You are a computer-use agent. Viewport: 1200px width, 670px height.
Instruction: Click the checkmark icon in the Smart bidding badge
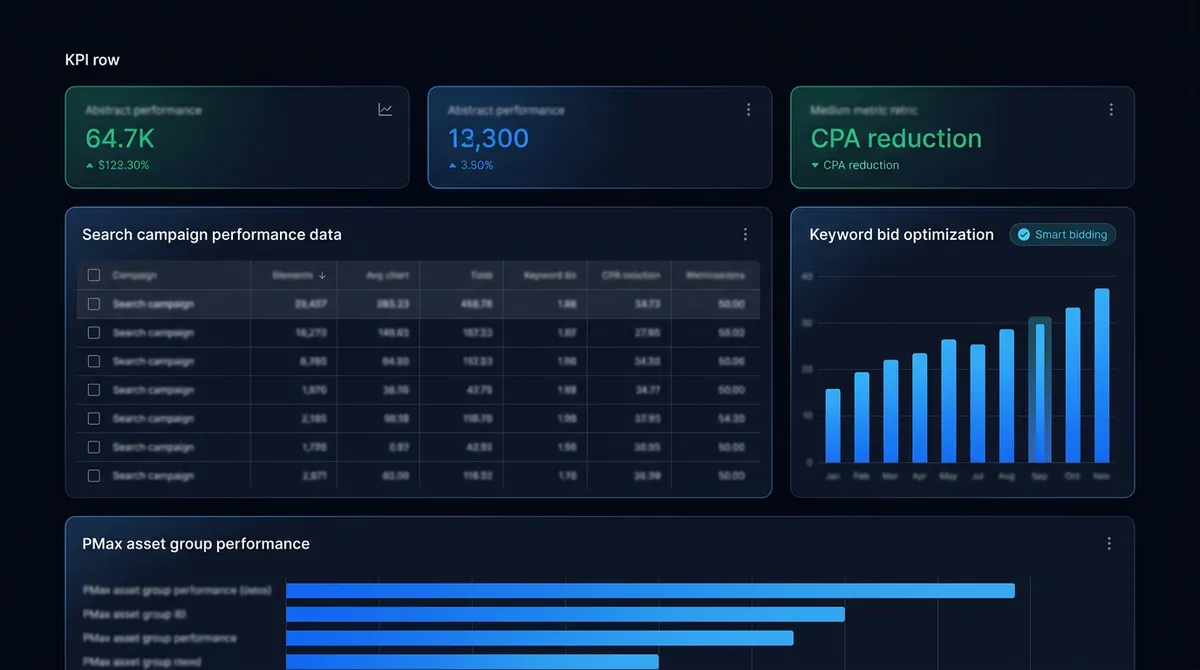tap(1023, 234)
